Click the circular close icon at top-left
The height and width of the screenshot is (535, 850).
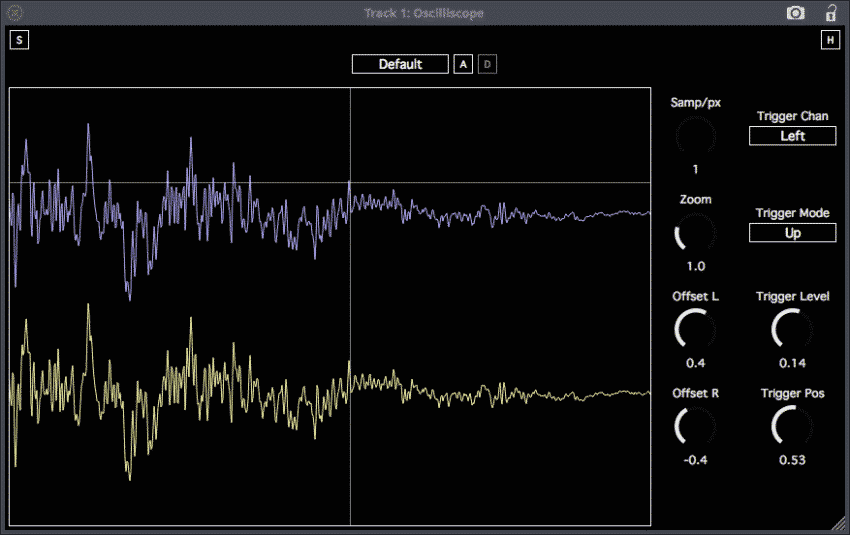15,13
